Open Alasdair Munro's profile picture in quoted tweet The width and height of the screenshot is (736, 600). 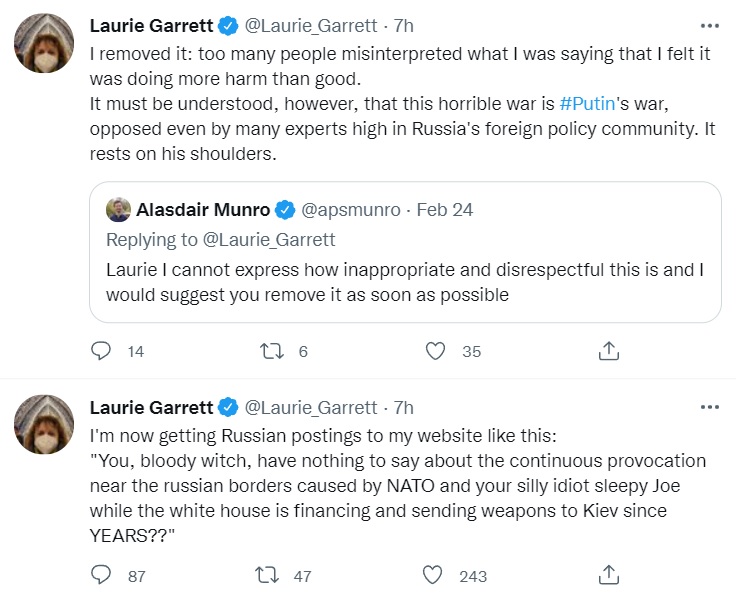point(118,210)
